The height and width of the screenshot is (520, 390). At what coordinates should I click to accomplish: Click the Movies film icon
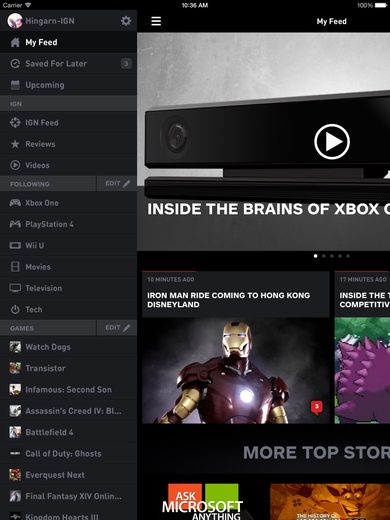pyautogui.click(x=15, y=267)
